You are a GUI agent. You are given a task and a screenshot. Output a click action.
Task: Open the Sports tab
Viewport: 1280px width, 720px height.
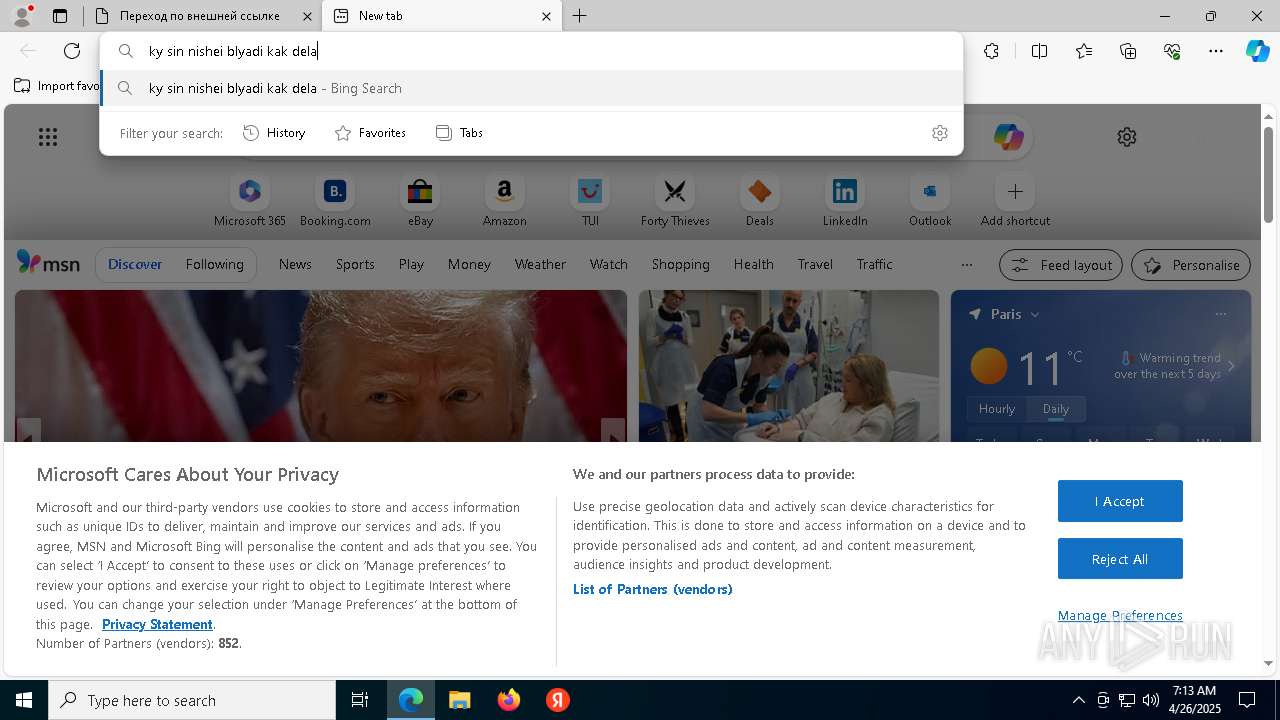355,264
